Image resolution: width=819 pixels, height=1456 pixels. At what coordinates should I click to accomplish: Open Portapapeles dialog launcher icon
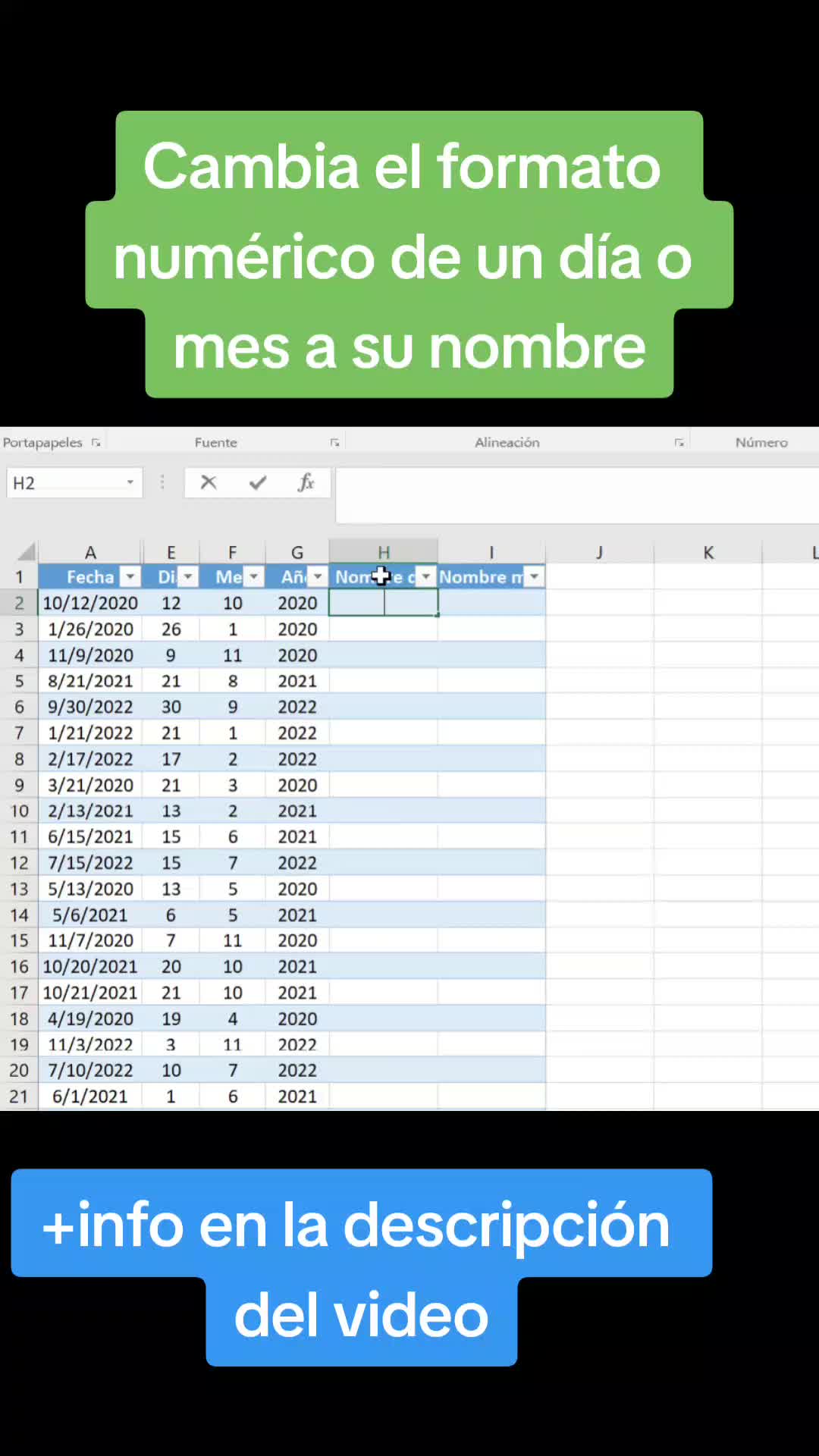pyautogui.click(x=96, y=442)
